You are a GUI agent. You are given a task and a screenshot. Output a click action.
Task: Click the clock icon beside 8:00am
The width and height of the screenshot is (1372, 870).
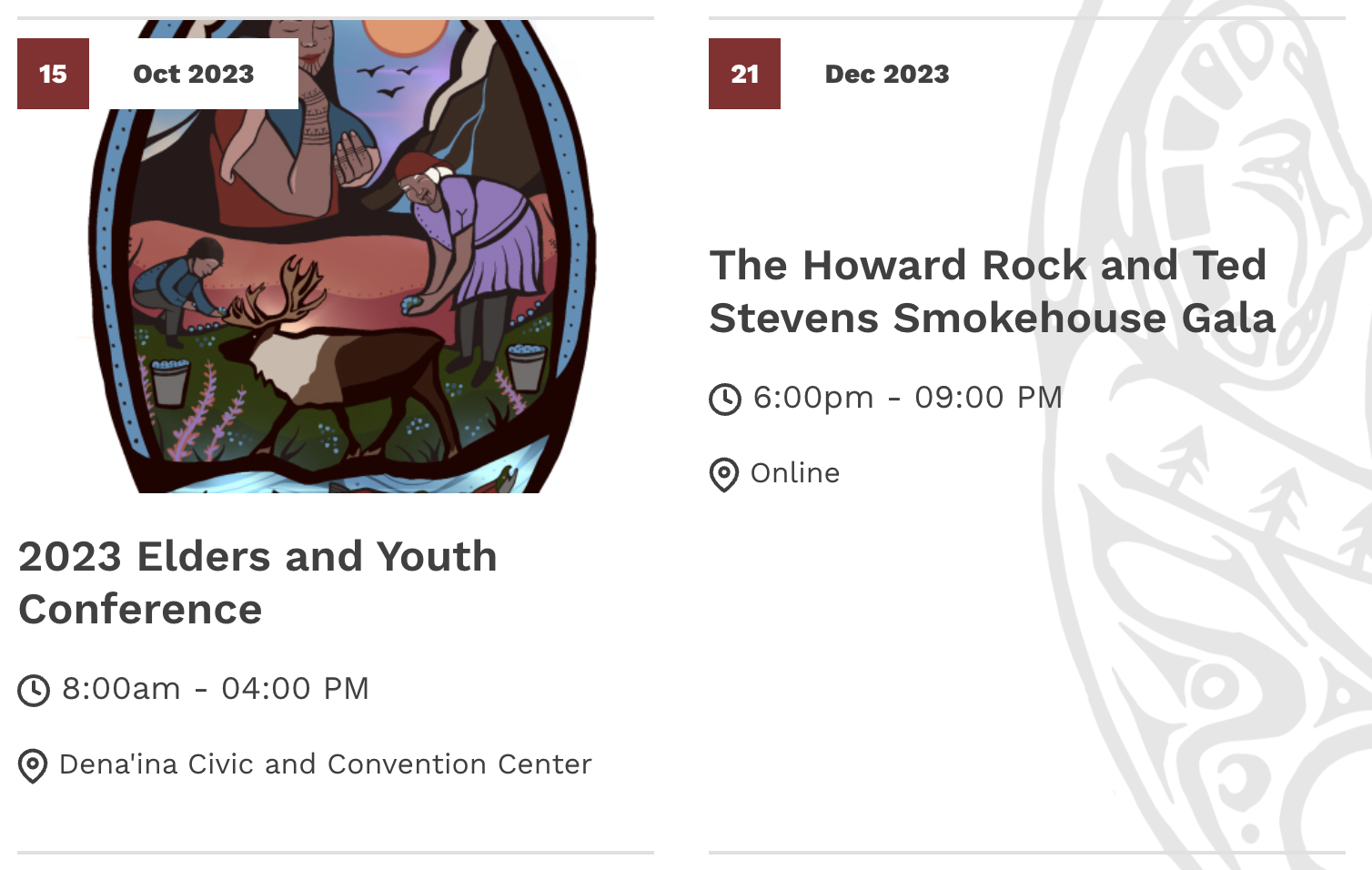(x=34, y=691)
